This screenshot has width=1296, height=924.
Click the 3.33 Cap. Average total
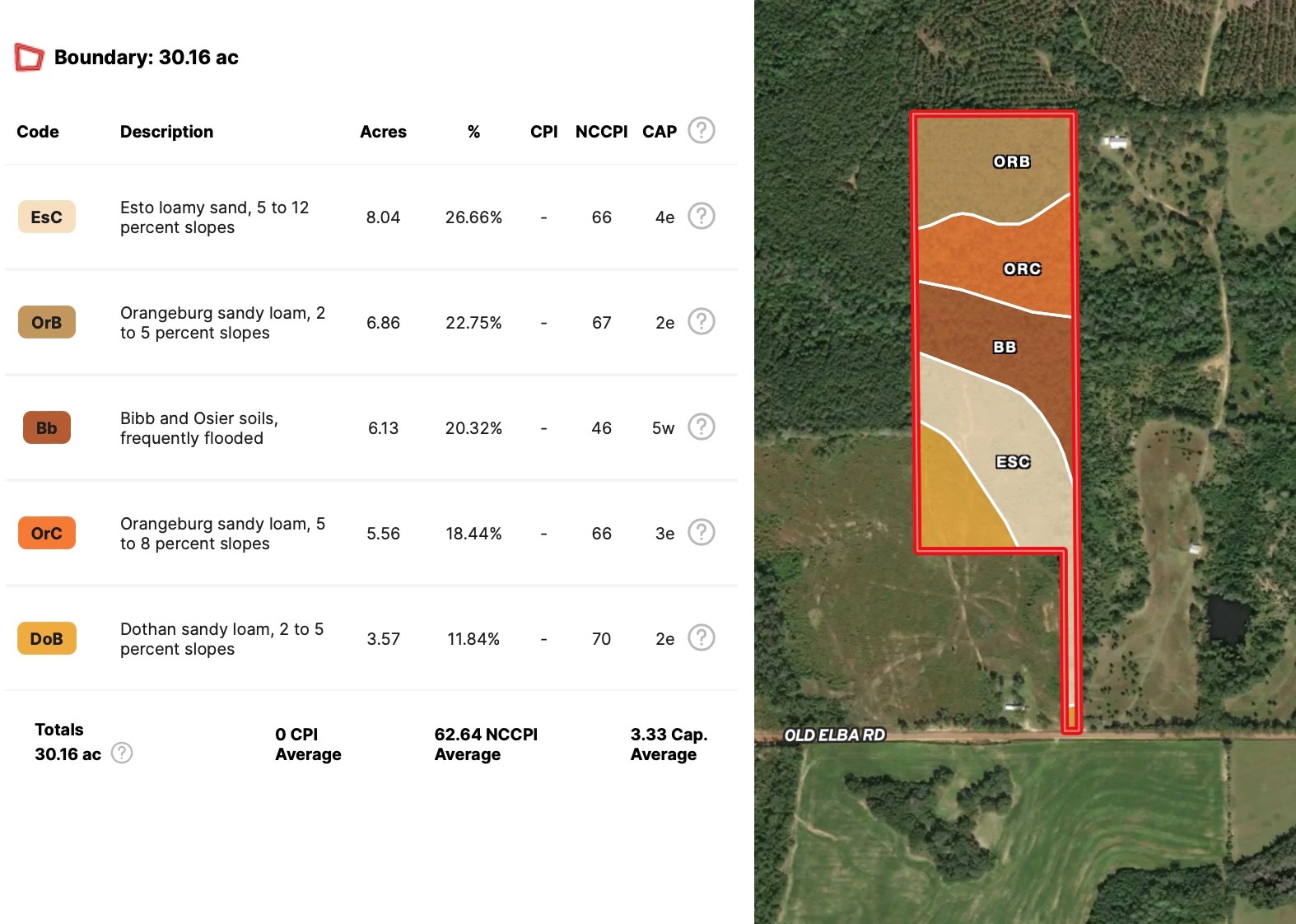pyautogui.click(x=669, y=744)
